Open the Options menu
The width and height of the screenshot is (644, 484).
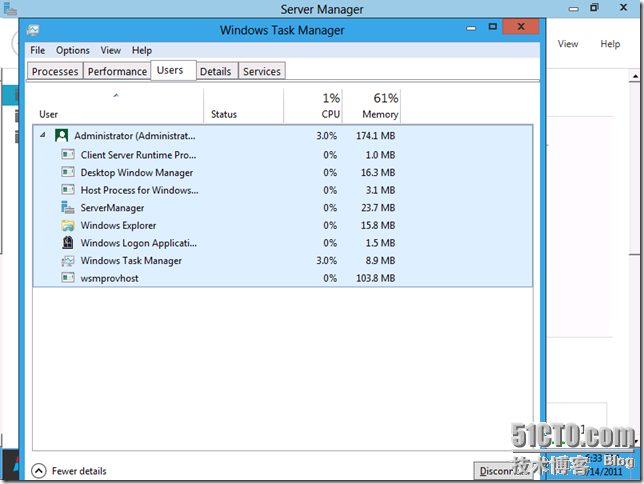(x=73, y=50)
